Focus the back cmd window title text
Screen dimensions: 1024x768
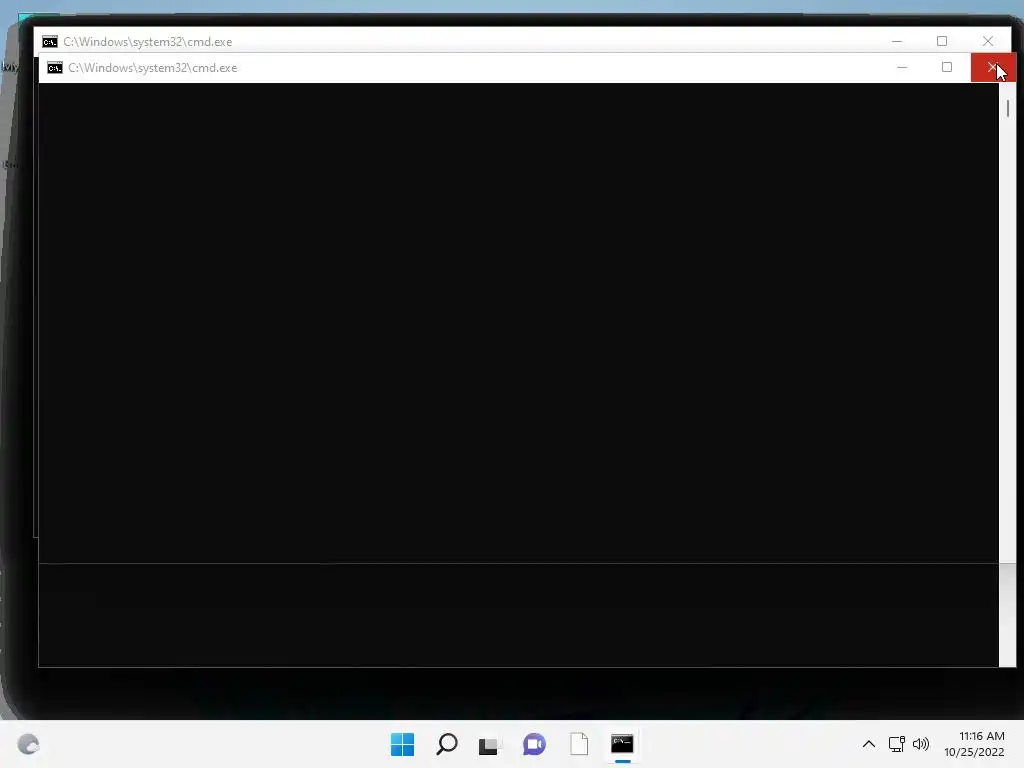point(148,42)
